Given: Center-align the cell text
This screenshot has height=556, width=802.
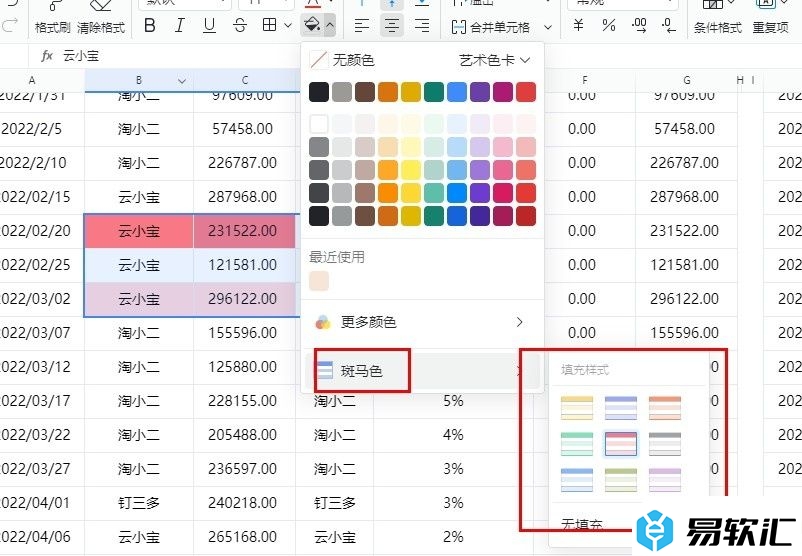Looking at the screenshot, I should [392, 25].
